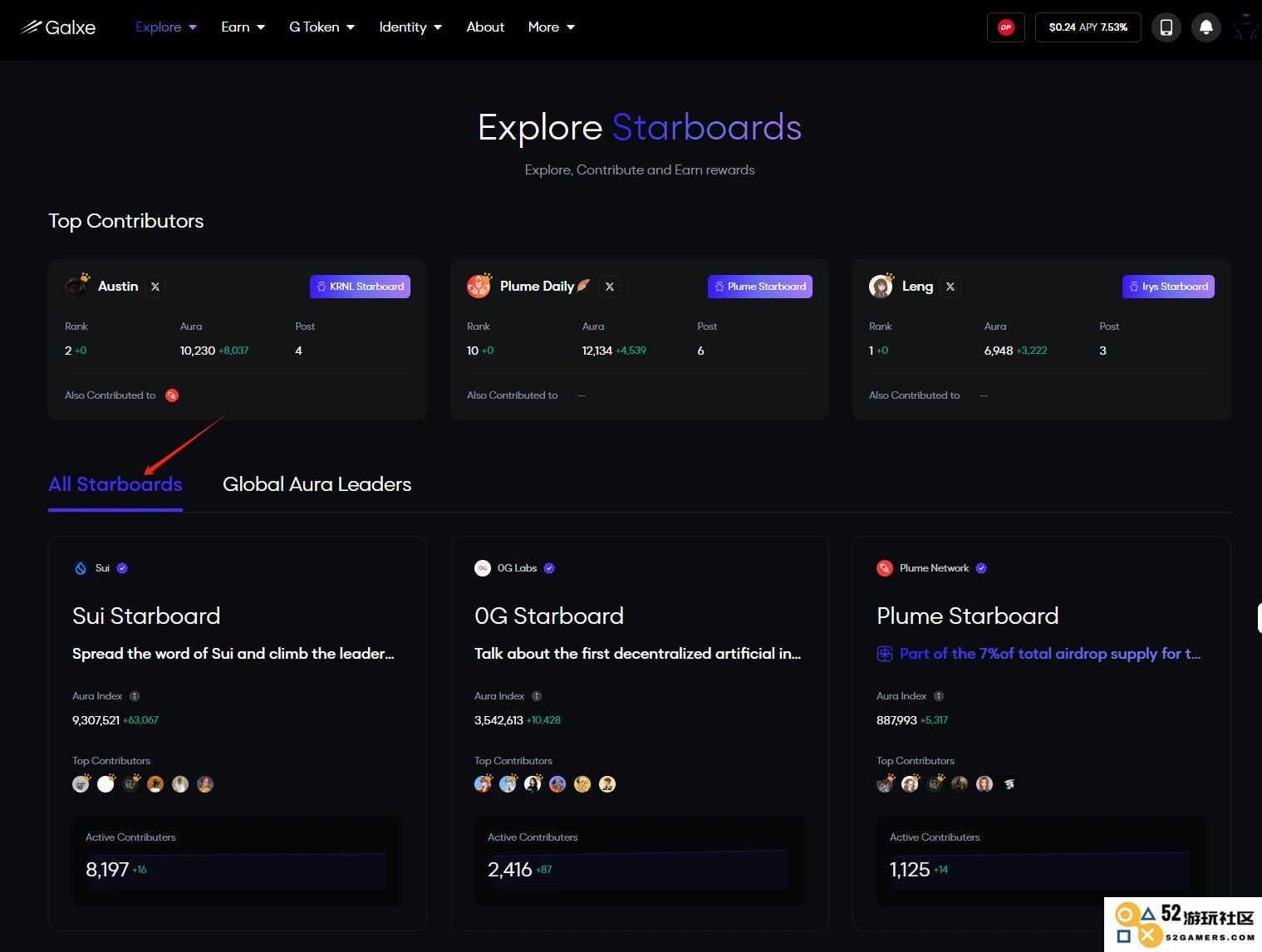This screenshot has width=1262, height=952.
Task: Open the Explore dropdown menu
Action: [x=166, y=27]
